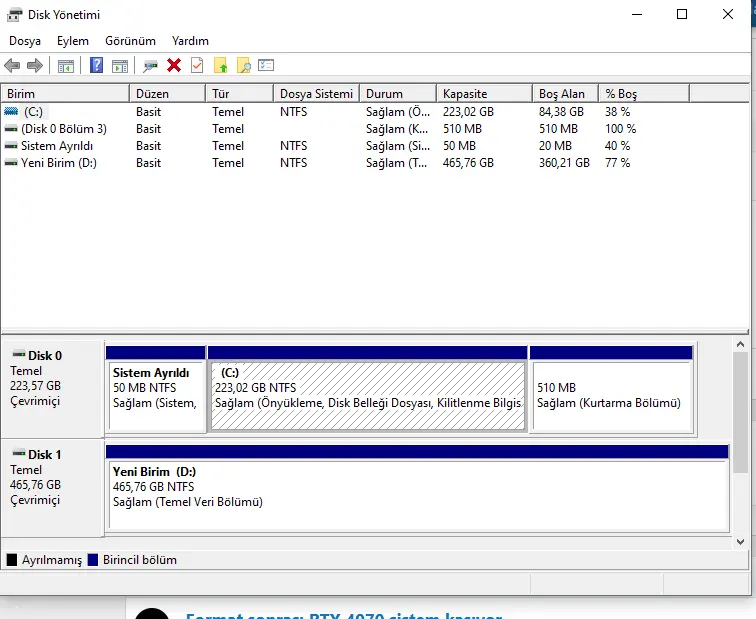The height and width of the screenshot is (619, 756).
Task: Click the Sistem Ayrıldı row drive icon
Action: pyautogui.click(x=11, y=146)
